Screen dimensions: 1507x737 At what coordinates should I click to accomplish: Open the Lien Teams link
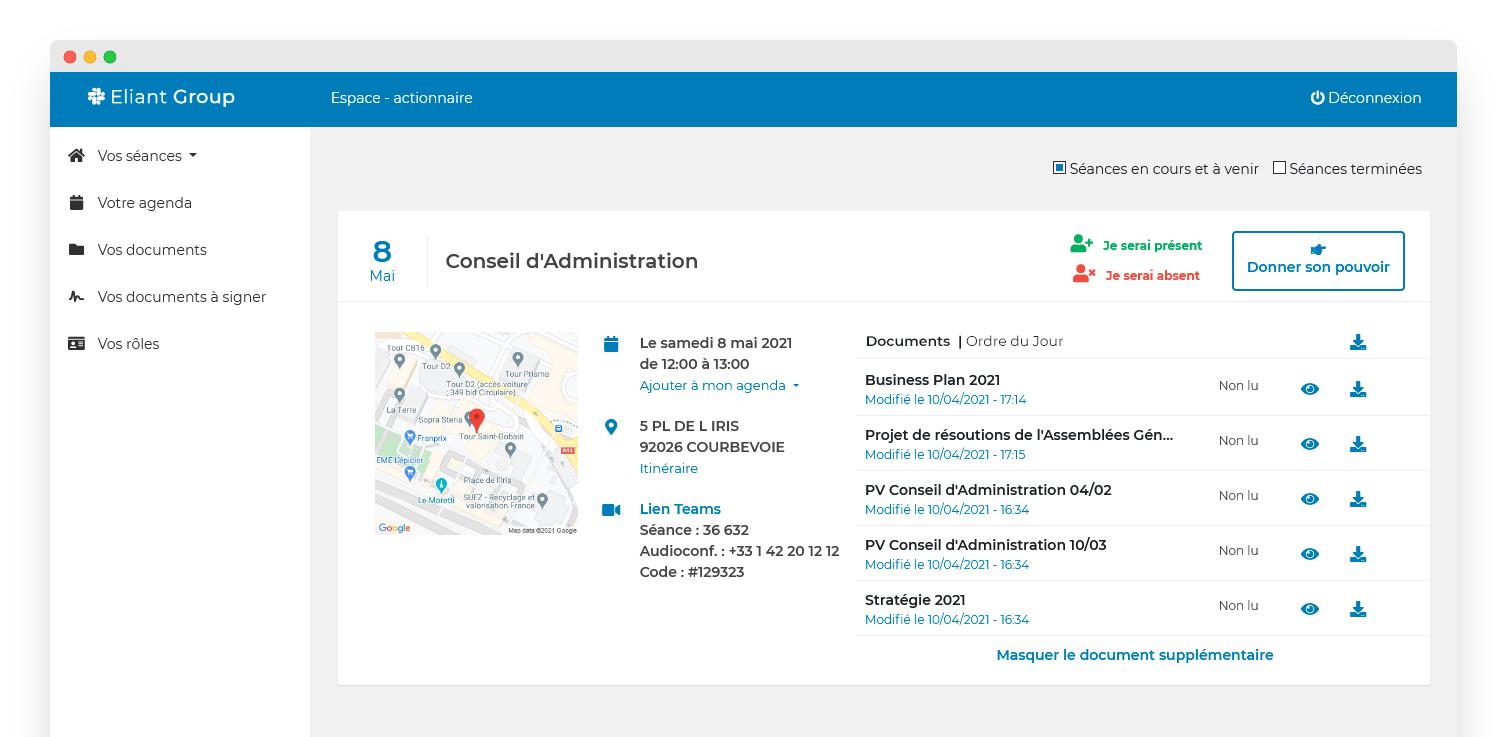point(680,509)
